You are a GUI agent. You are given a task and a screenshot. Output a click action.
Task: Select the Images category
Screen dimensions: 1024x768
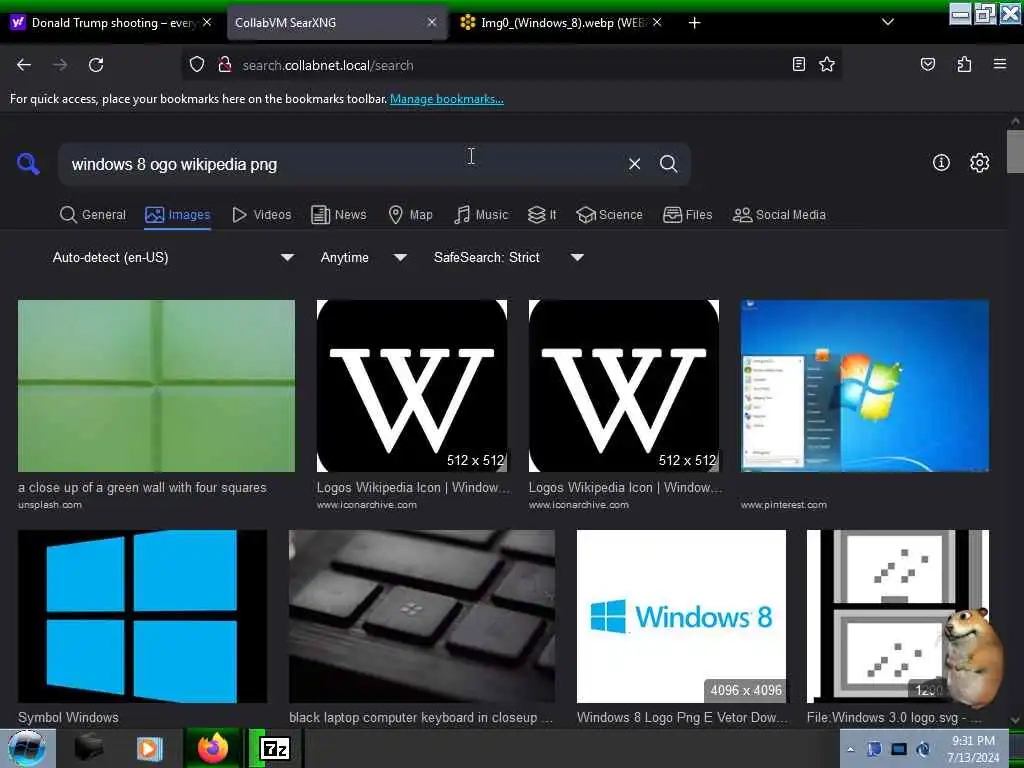pyautogui.click(x=178, y=215)
